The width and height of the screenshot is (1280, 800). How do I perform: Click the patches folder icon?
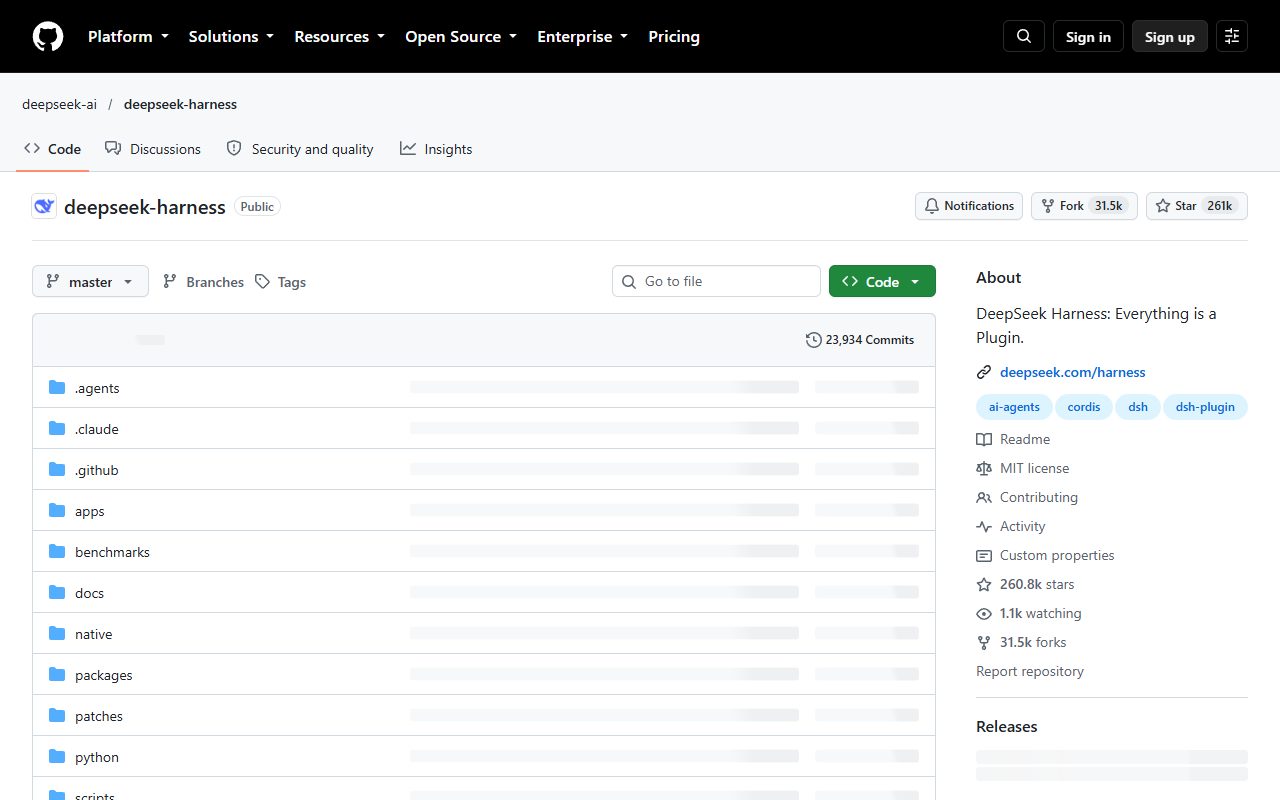pyautogui.click(x=57, y=716)
